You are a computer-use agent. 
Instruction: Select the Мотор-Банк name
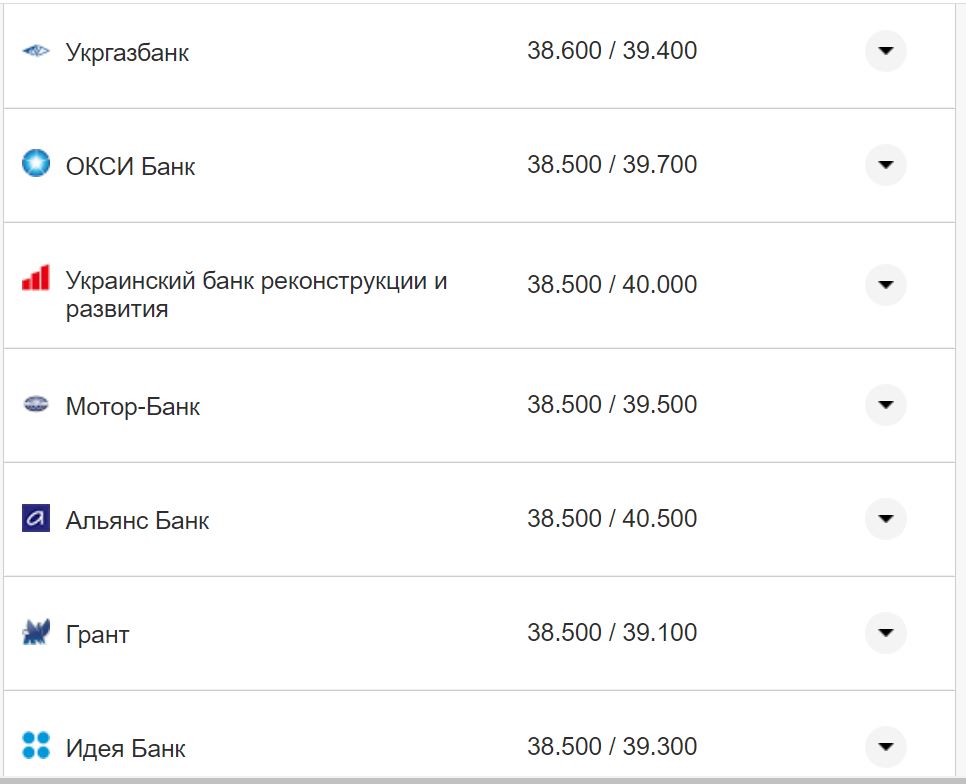pyautogui.click(x=133, y=406)
